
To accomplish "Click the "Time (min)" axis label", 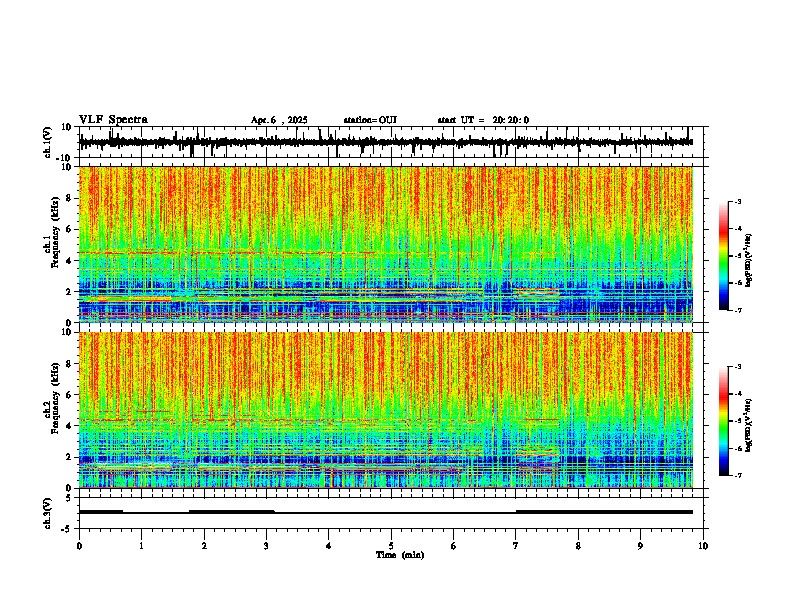I will coord(400,555).
